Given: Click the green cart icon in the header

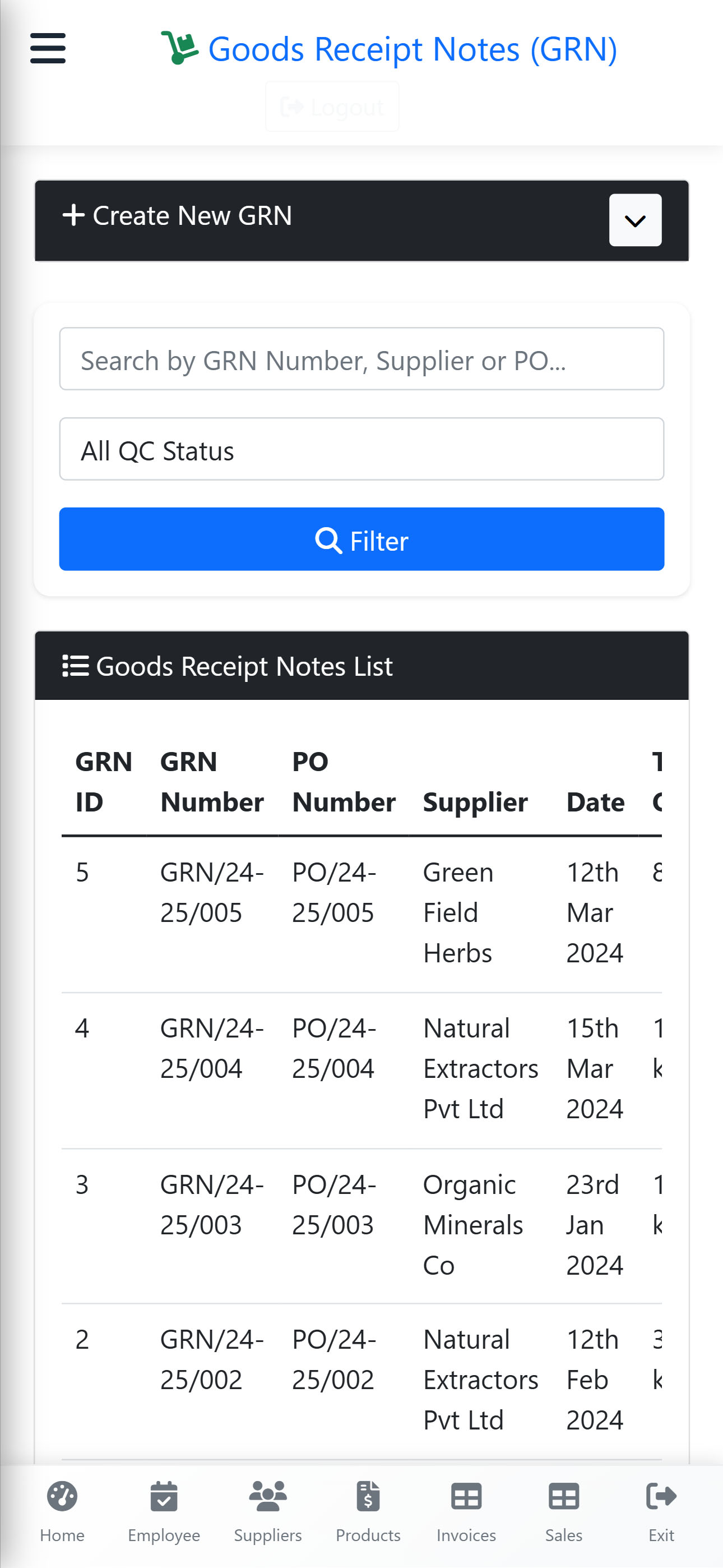Looking at the screenshot, I should point(179,48).
